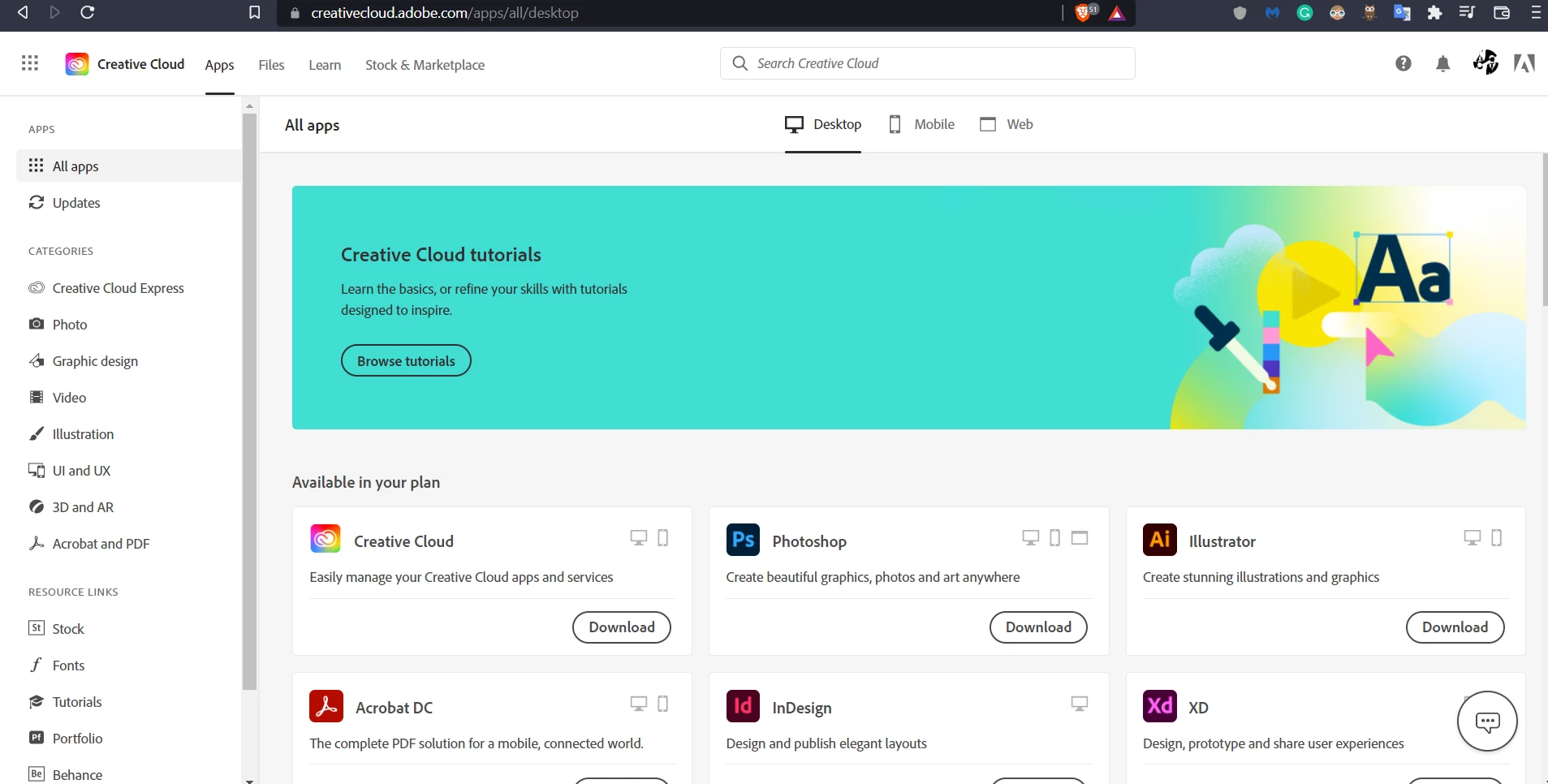
Task: Click the sidebar vertical scrollbar
Action: [249, 402]
